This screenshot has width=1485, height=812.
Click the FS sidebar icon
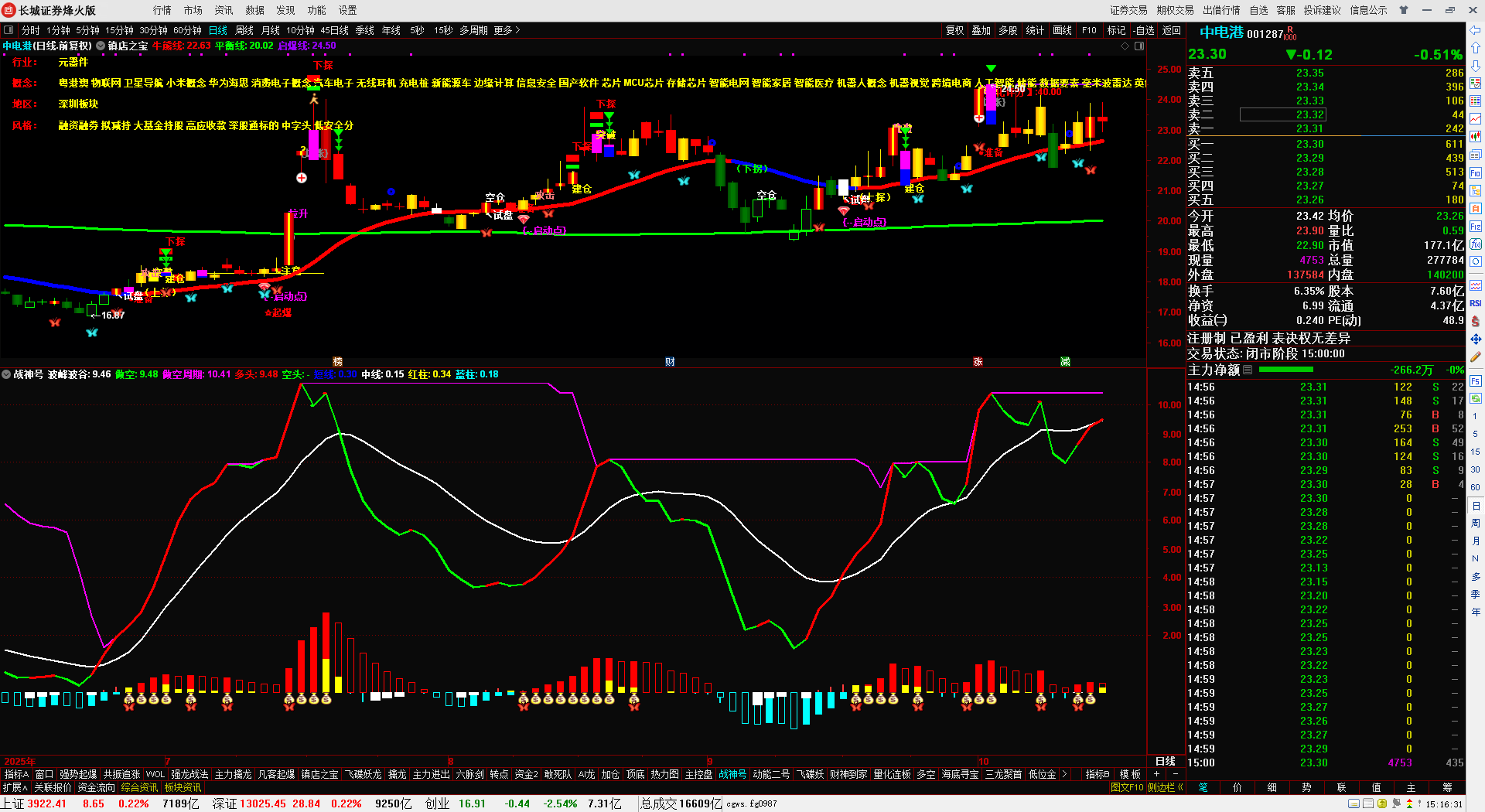1475,381
